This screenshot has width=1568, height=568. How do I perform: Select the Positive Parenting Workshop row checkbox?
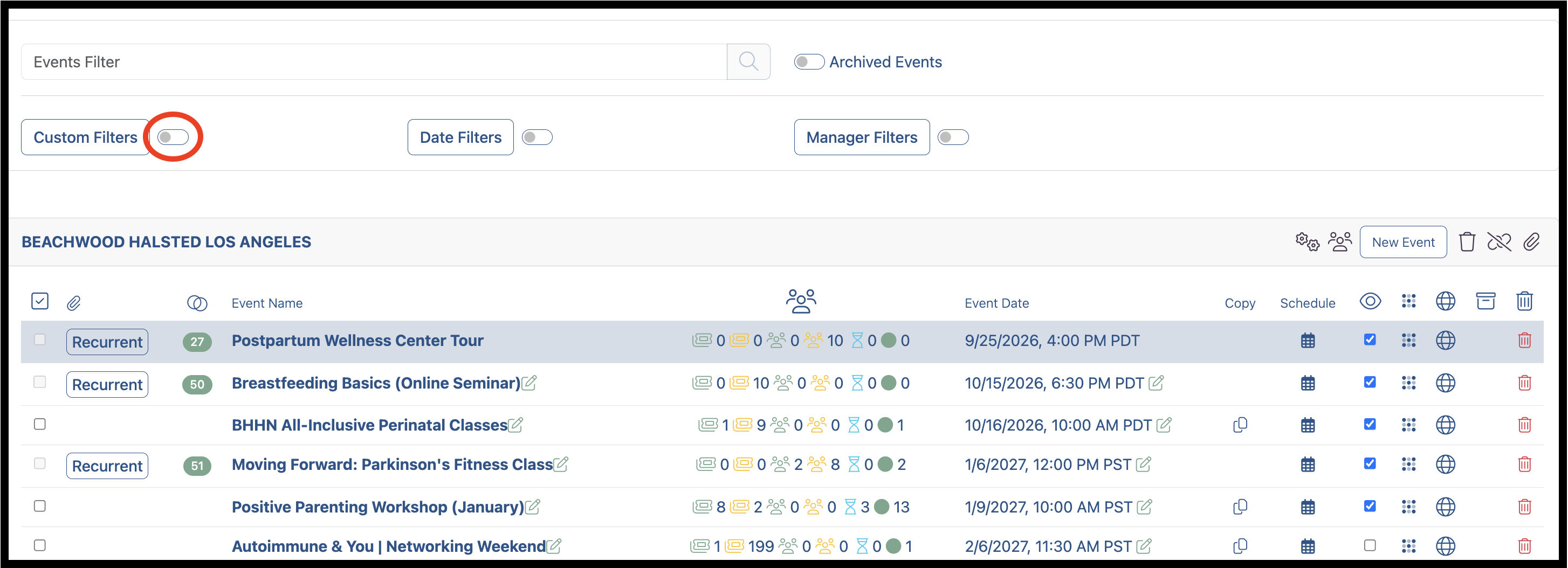click(x=39, y=506)
